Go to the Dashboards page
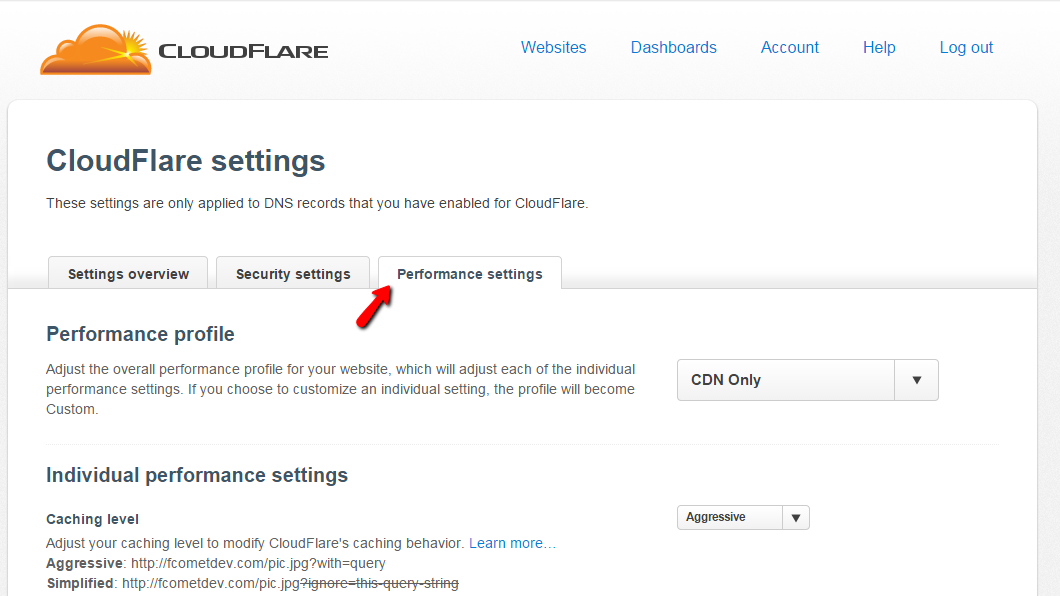This screenshot has width=1060, height=596. tap(673, 47)
